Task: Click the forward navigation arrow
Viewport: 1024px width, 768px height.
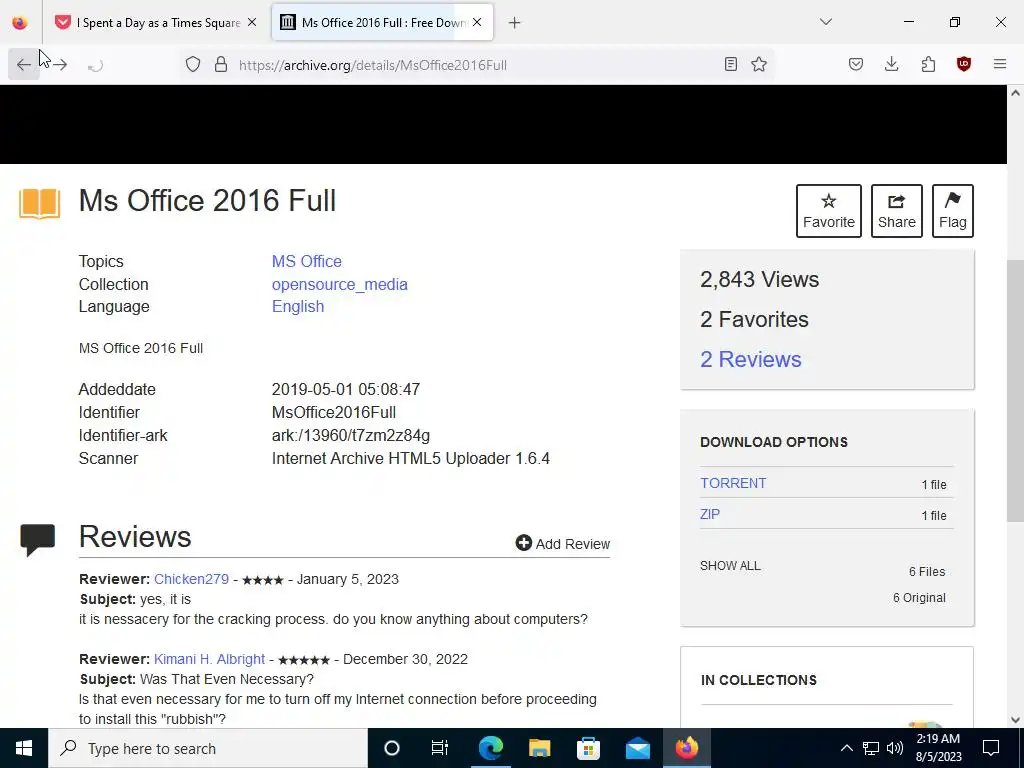Action: 60,65
